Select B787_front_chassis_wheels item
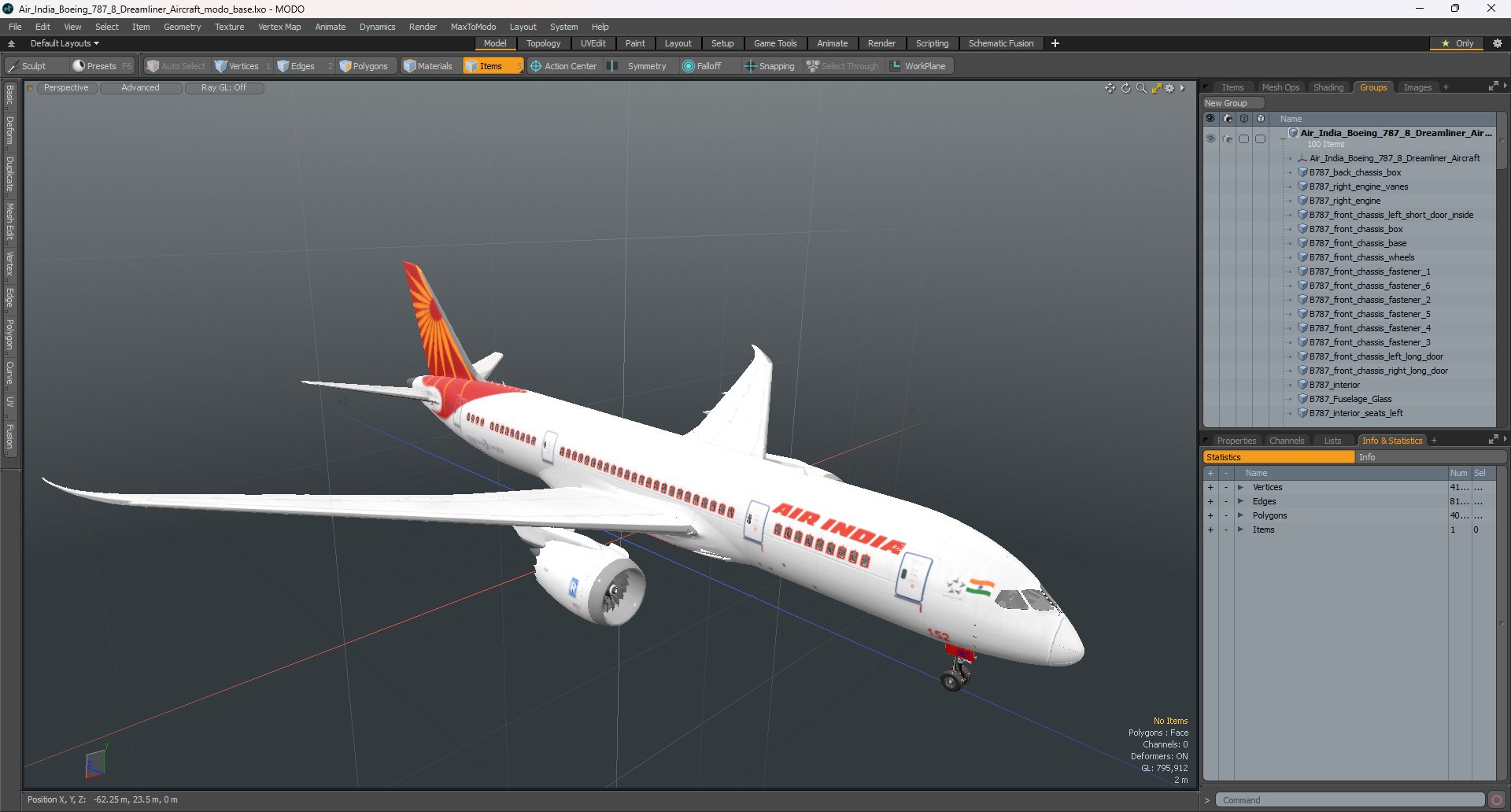 pyautogui.click(x=1362, y=257)
